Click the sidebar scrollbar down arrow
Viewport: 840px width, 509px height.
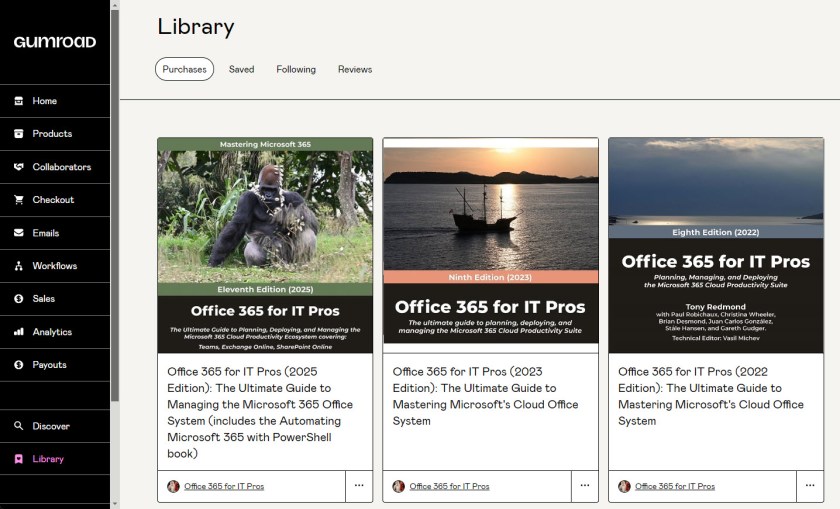click(115, 505)
